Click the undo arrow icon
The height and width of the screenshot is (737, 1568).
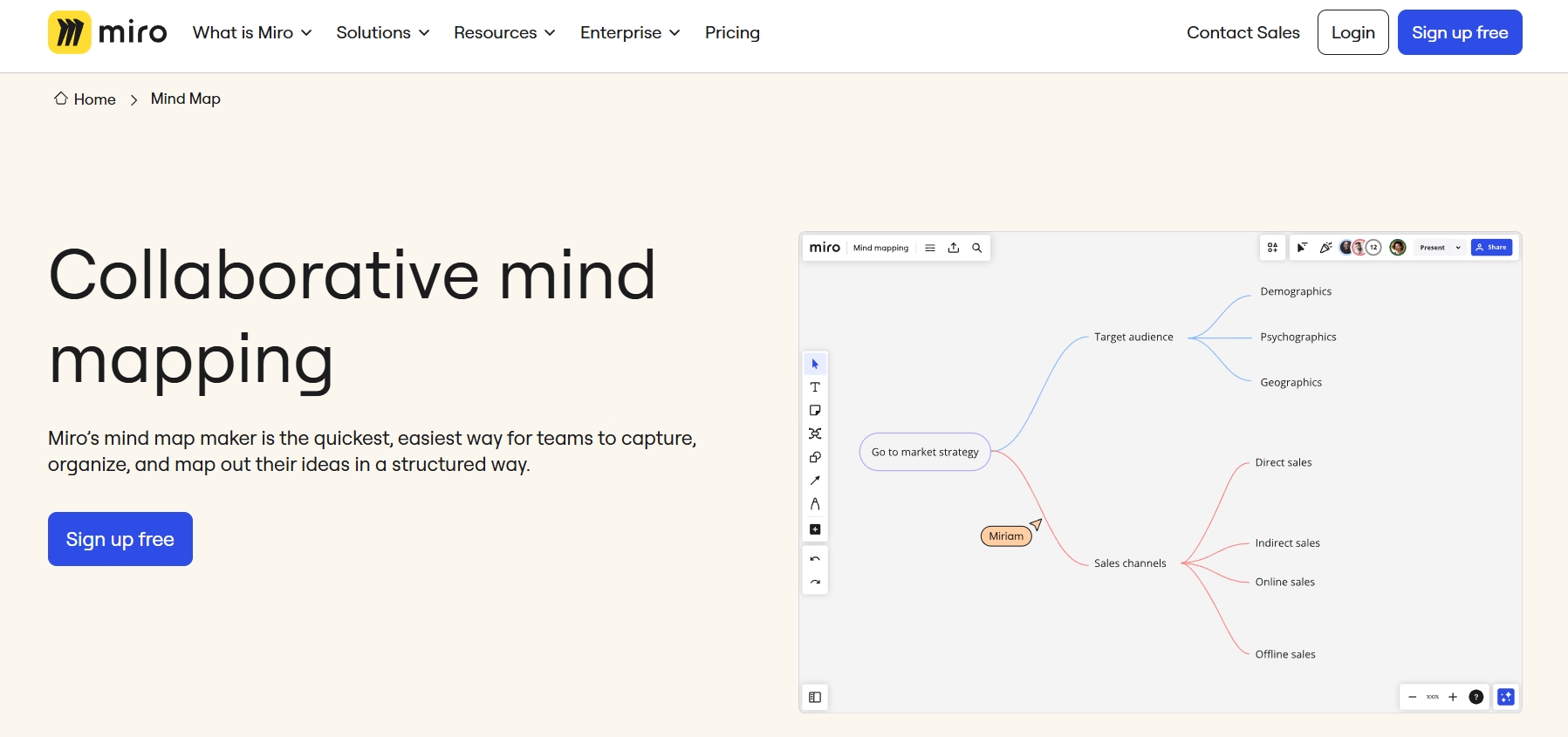point(815,559)
